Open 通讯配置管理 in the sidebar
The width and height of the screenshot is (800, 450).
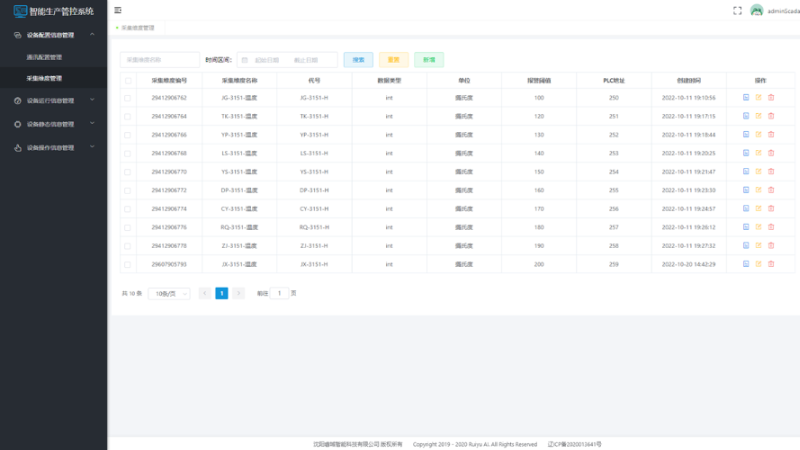(x=44, y=57)
